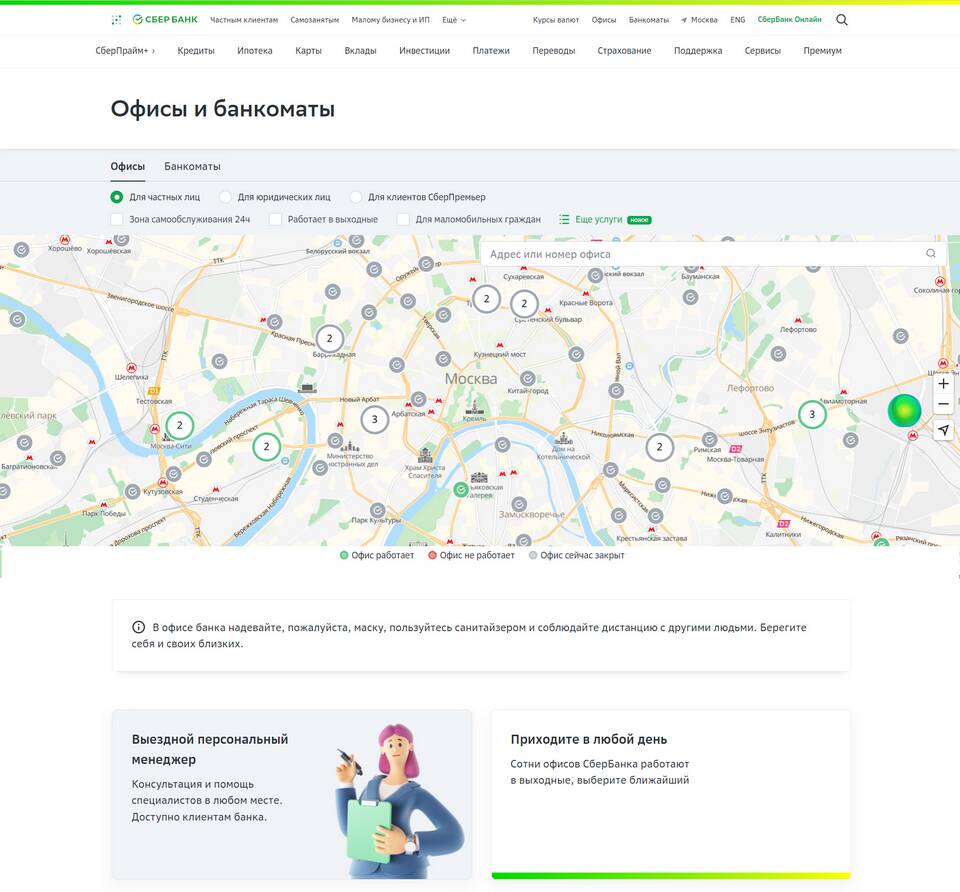Click the magnifier inside the address search box
The image size is (960, 892).
(931, 253)
